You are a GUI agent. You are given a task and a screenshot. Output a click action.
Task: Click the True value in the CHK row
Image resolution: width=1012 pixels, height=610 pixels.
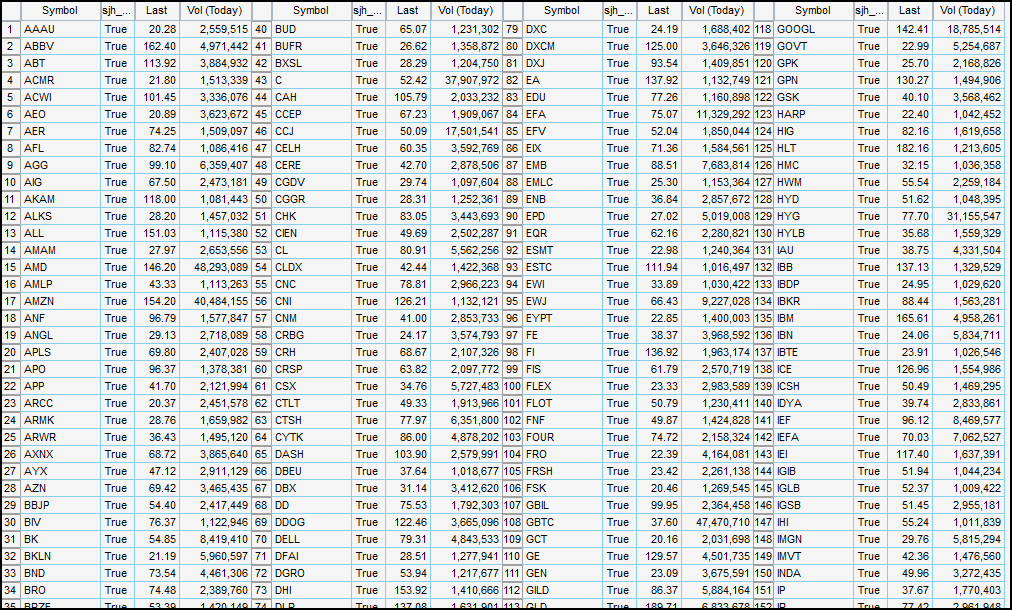tap(368, 216)
